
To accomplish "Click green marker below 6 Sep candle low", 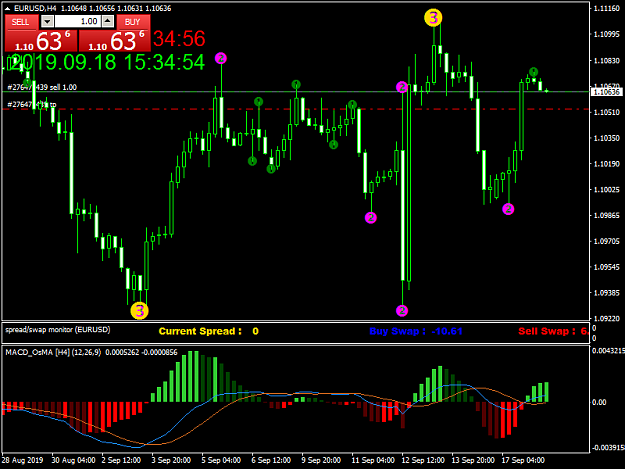I will pos(252,161).
